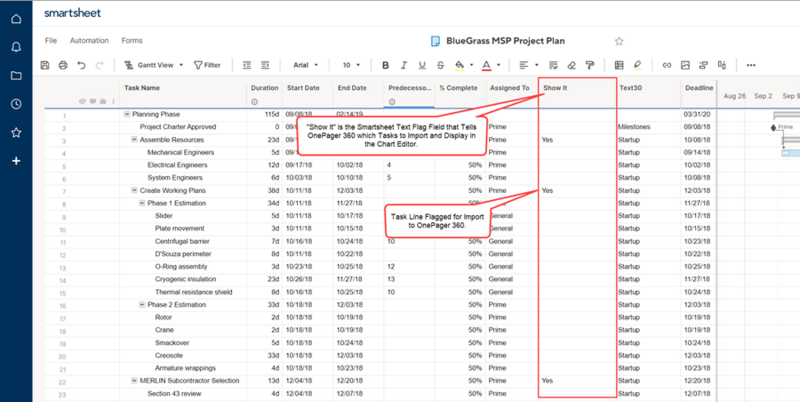The image size is (800, 402).
Task: Click the Project Charter Approved milestone diamond
Action: pyautogui.click(x=773, y=127)
